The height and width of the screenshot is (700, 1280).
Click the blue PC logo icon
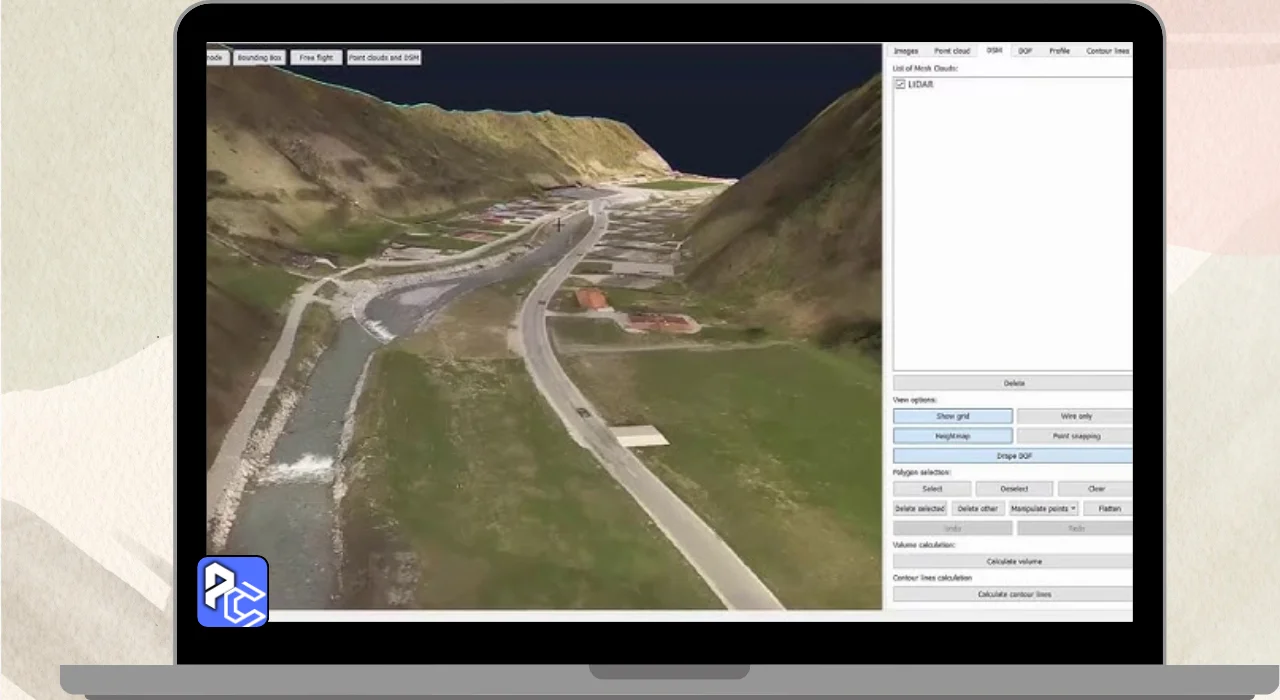pyautogui.click(x=232, y=591)
